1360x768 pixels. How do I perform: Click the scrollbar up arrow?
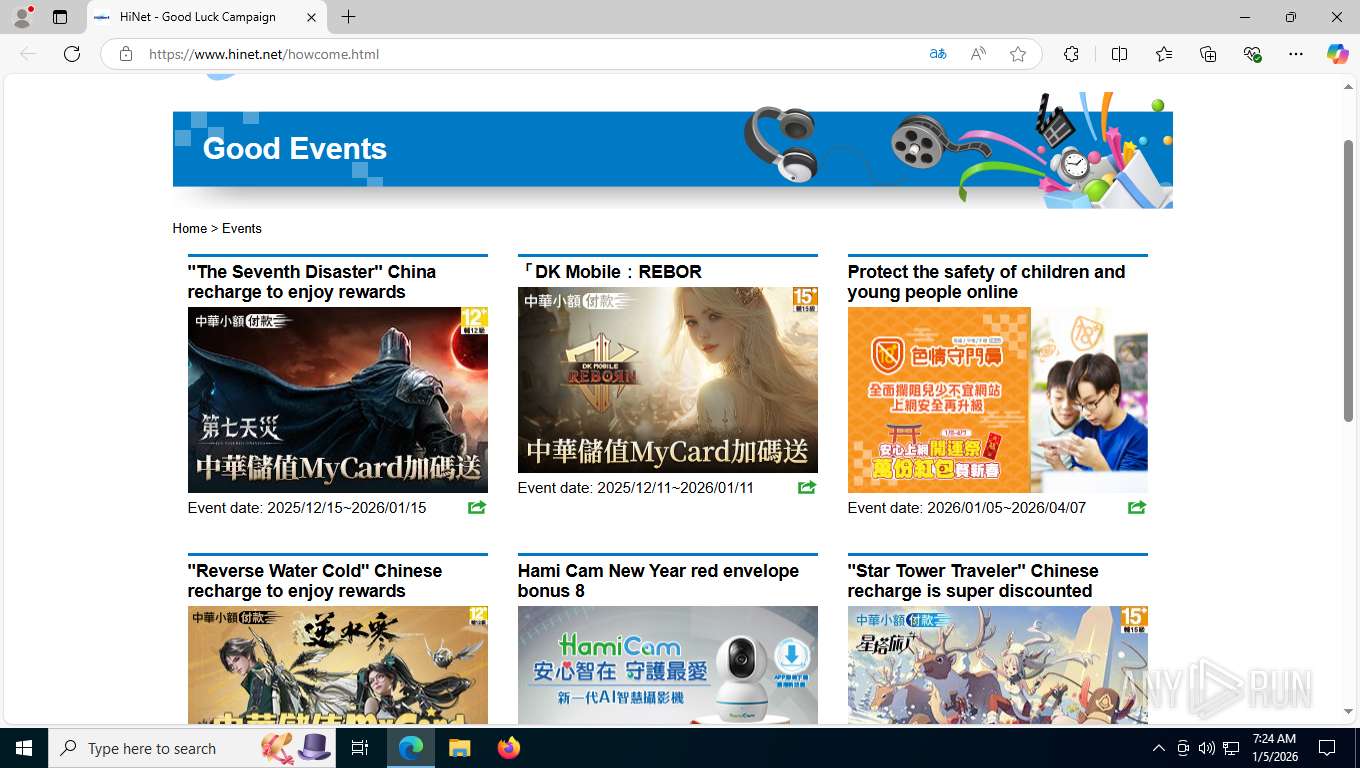pyautogui.click(x=1348, y=87)
